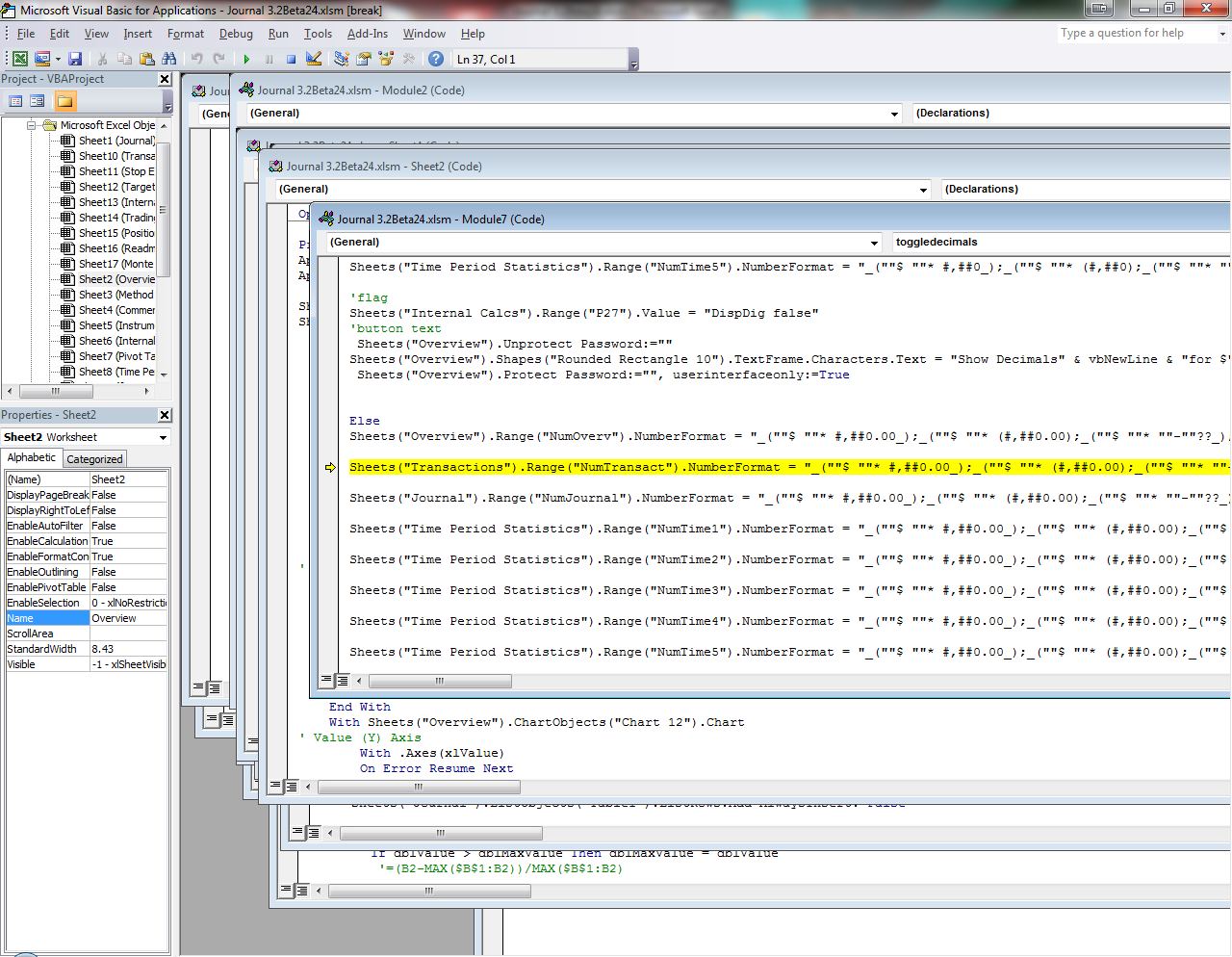This screenshot has width=1232, height=957.
Task: Open the File menu
Action: pyautogui.click(x=26, y=33)
